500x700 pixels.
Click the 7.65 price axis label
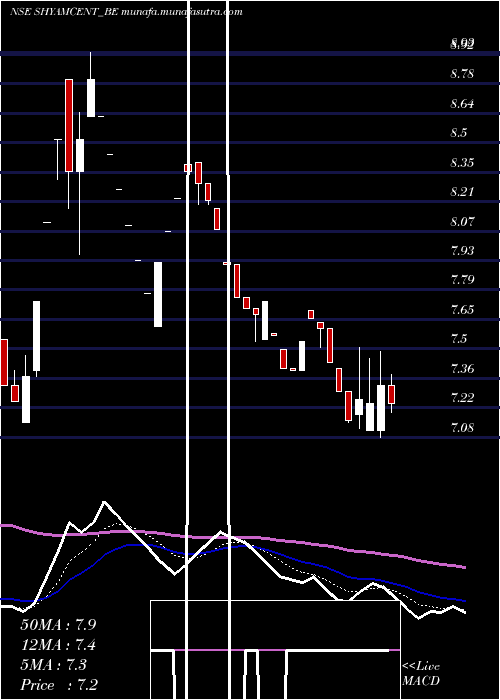462,309
